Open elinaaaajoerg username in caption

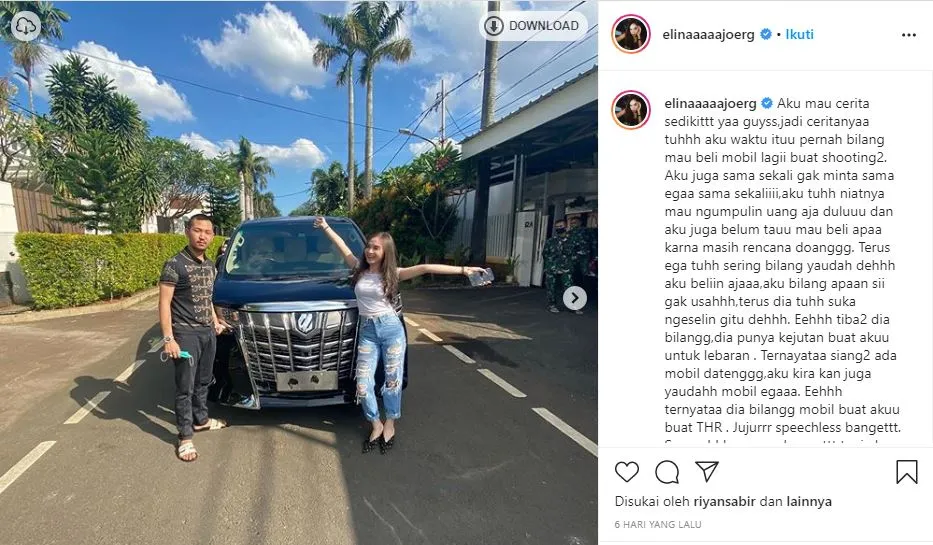coord(710,104)
